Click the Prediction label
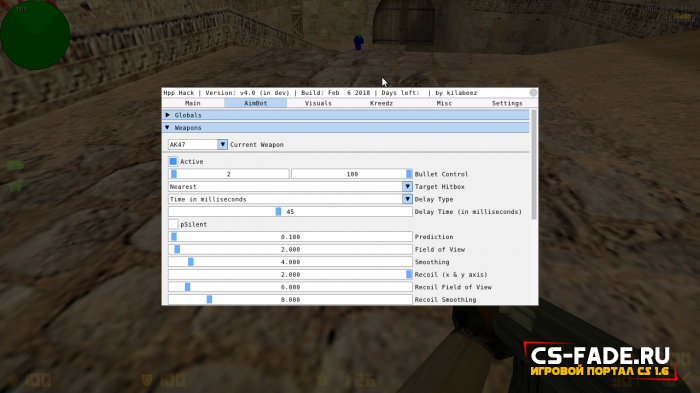This screenshot has width=700, height=393. coord(433,237)
